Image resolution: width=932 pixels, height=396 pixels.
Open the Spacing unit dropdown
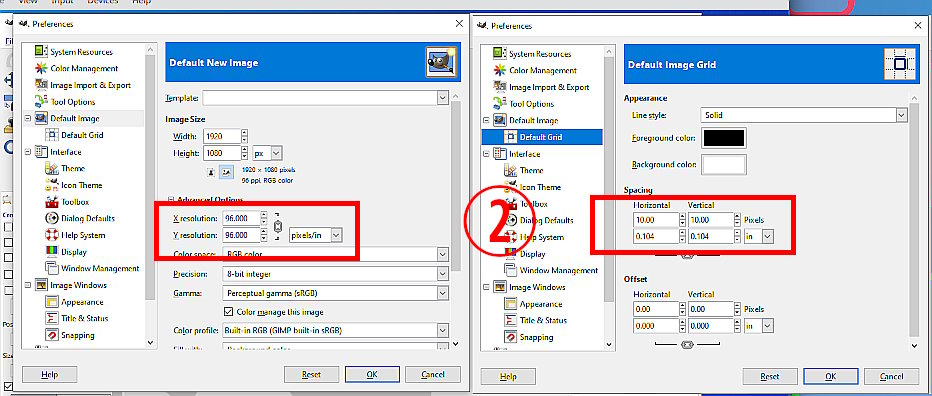759,237
